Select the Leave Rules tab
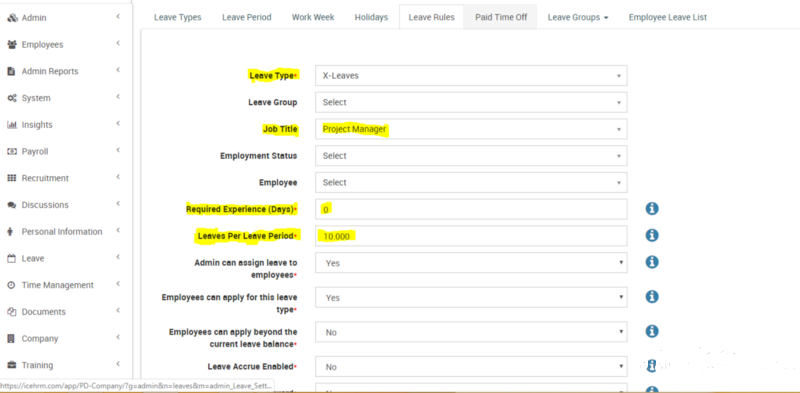 point(432,17)
